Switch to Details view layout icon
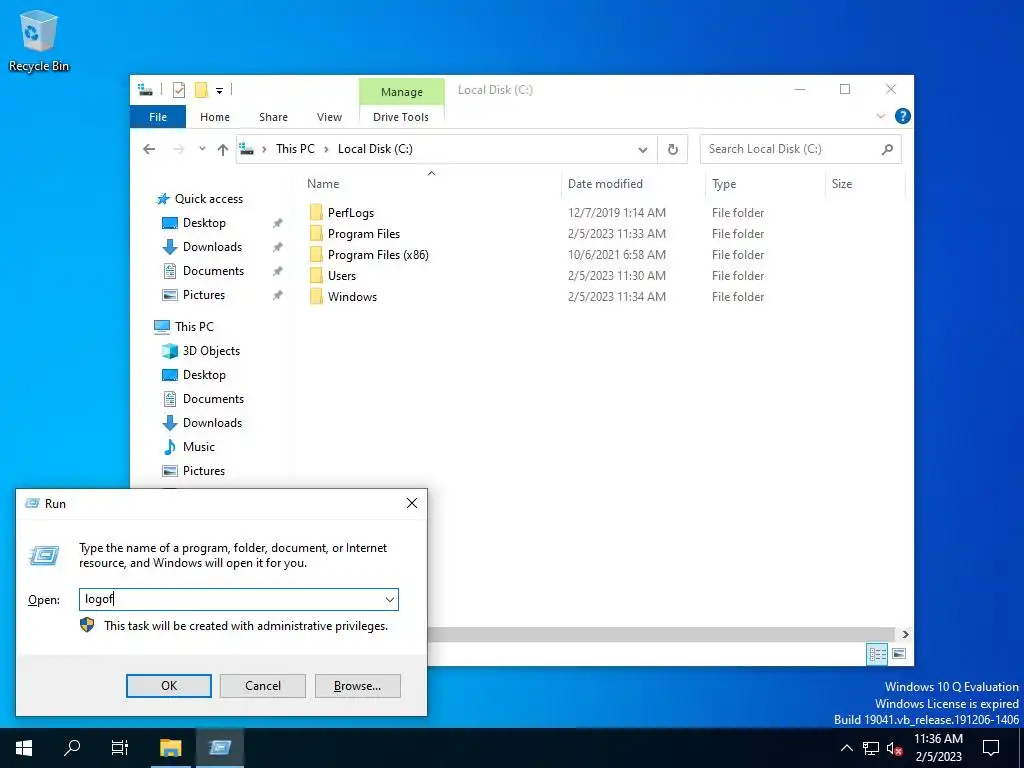Image resolution: width=1024 pixels, height=768 pixels. point(877,654)
